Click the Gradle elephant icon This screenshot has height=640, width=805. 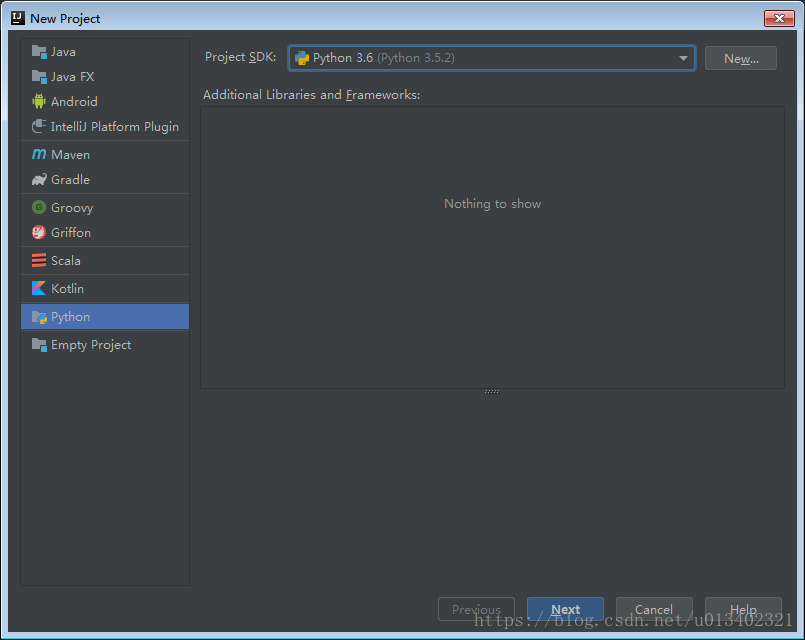pyautogui.click(x=39, y=180)
